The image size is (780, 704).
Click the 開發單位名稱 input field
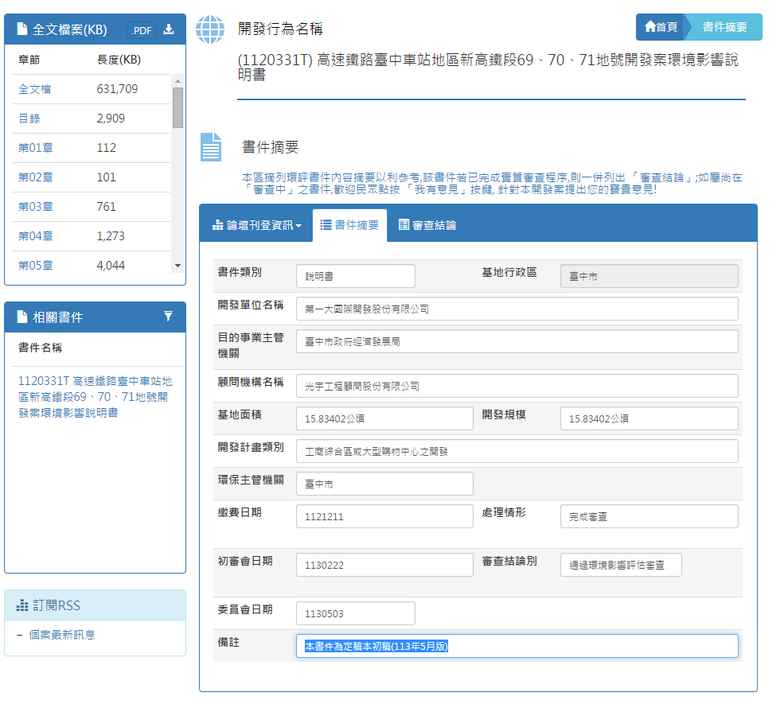click(517, 309)
